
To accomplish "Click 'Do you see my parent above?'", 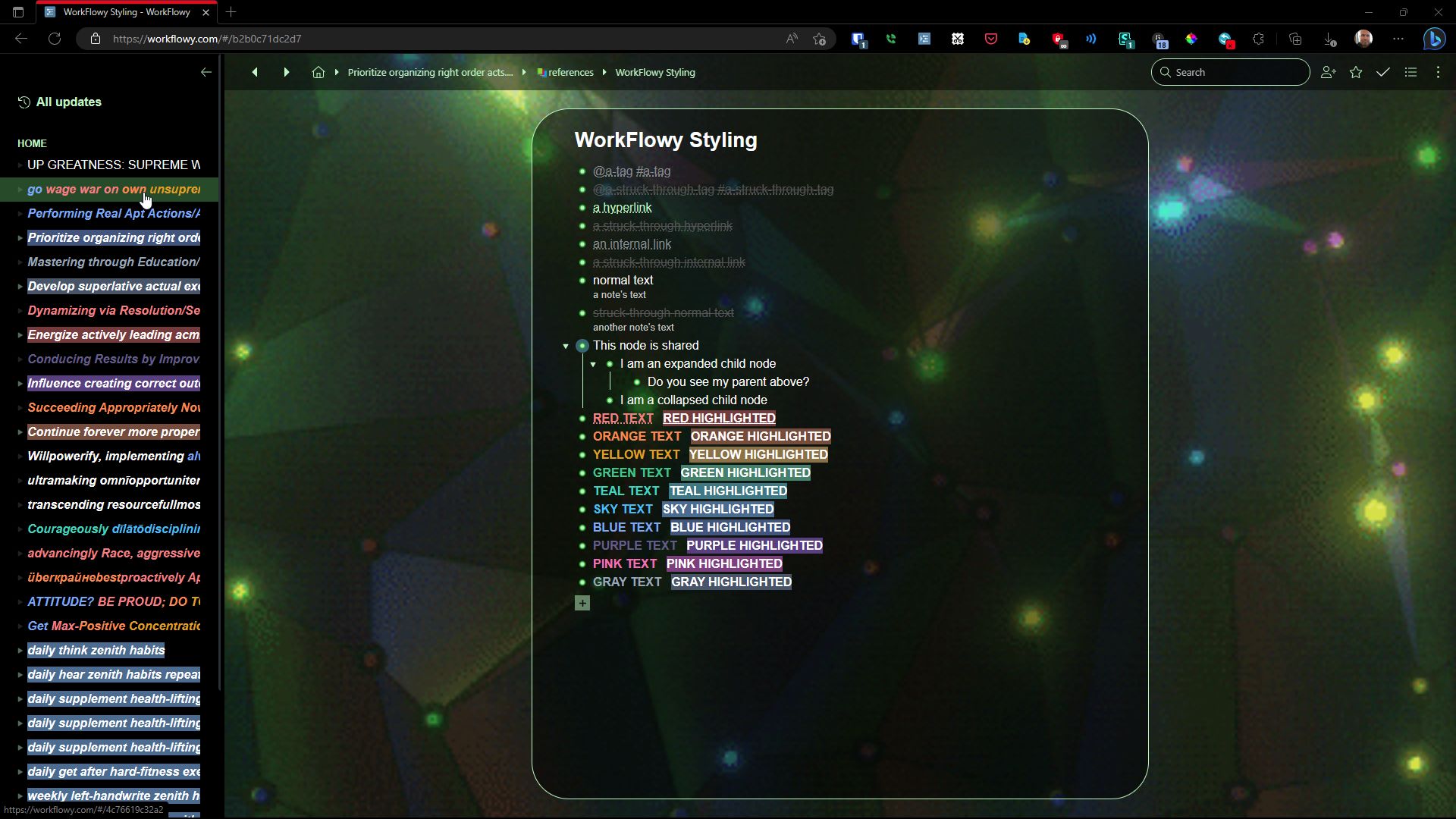I will point(728,382).
